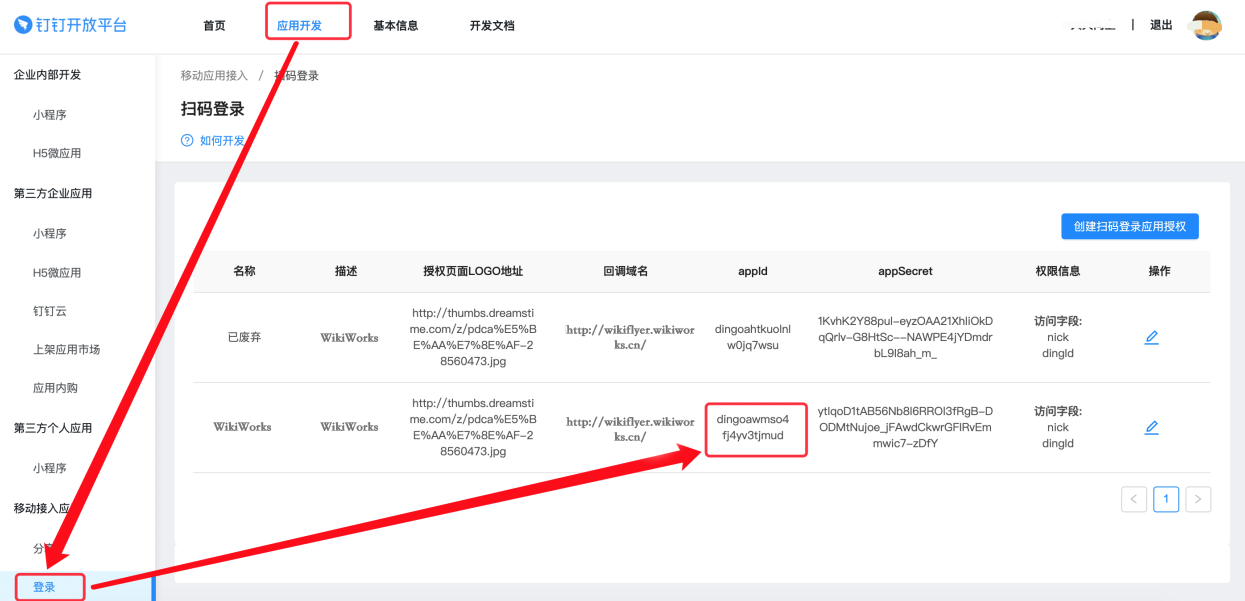
Task: Edit the 已废弃 row with the pencil icon
Action: [x=1151, y=338]
